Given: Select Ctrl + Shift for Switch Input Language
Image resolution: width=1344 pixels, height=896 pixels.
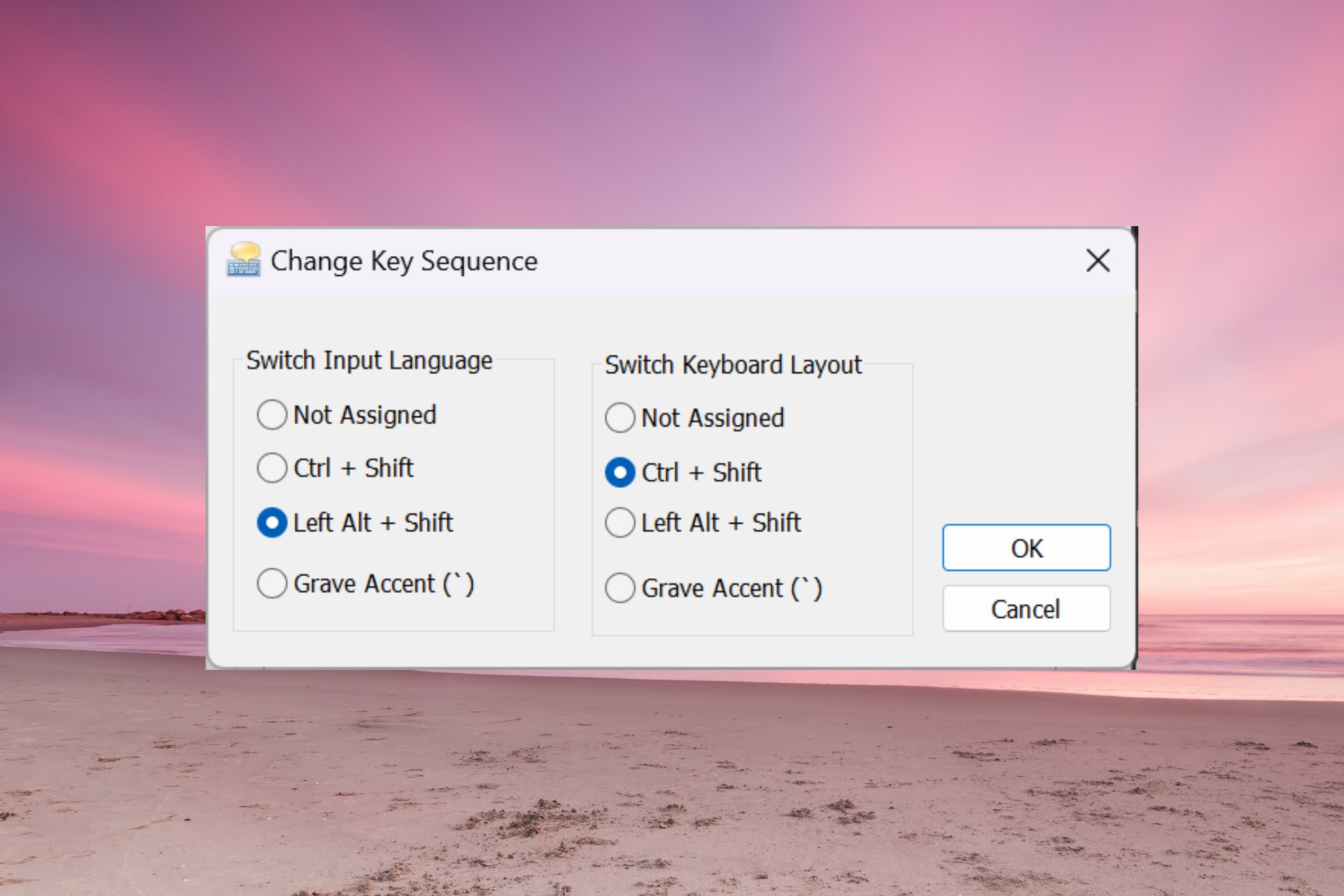Looking at the screenshot, I should (272, 468).
